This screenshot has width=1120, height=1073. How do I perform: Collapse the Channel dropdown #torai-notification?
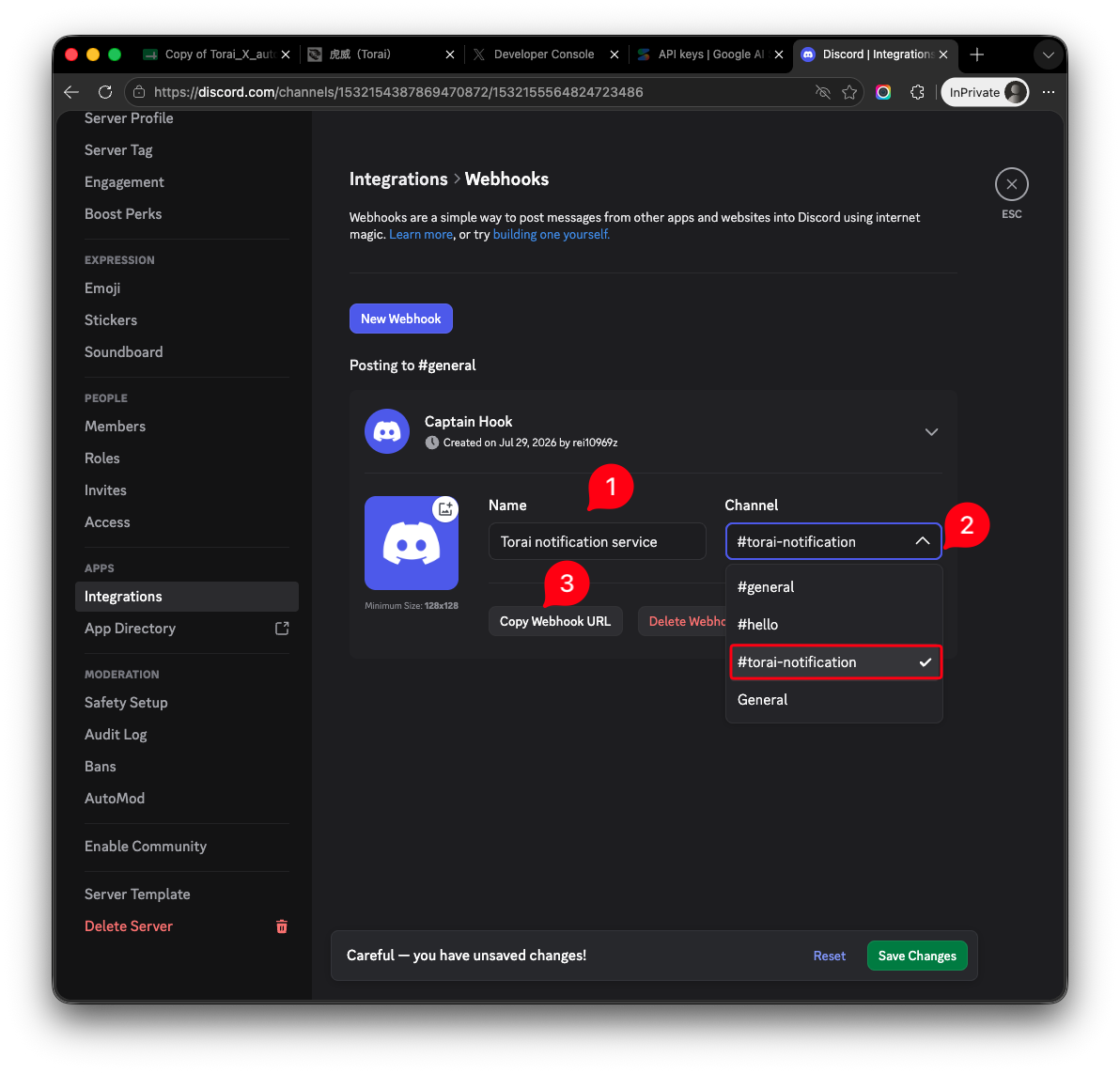[833, 541]
